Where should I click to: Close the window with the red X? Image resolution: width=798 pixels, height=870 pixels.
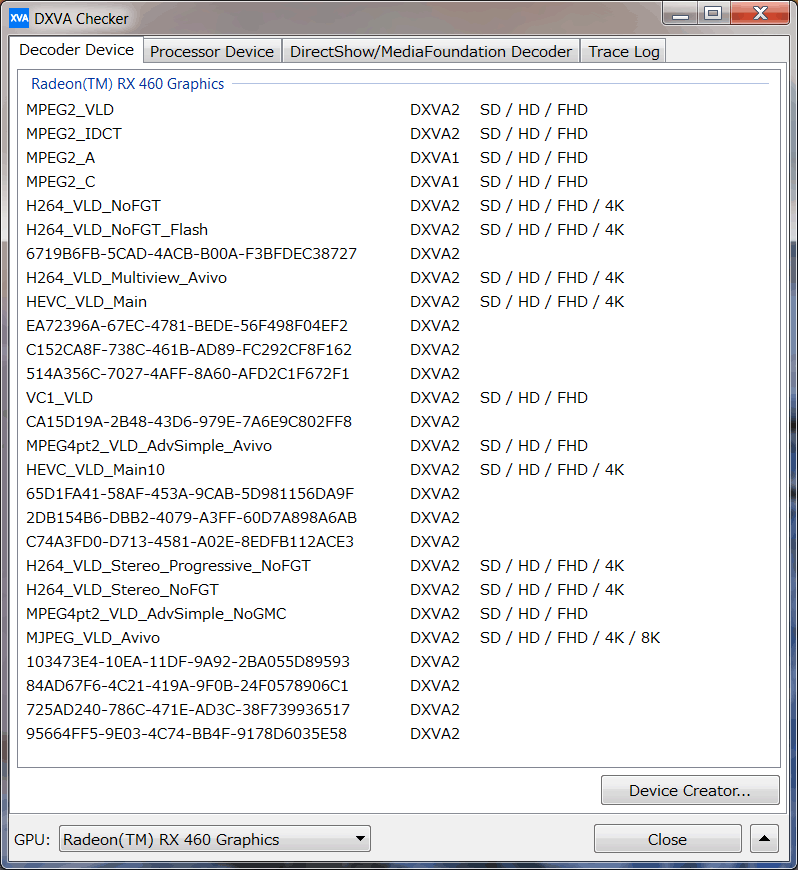pos(760,14)
